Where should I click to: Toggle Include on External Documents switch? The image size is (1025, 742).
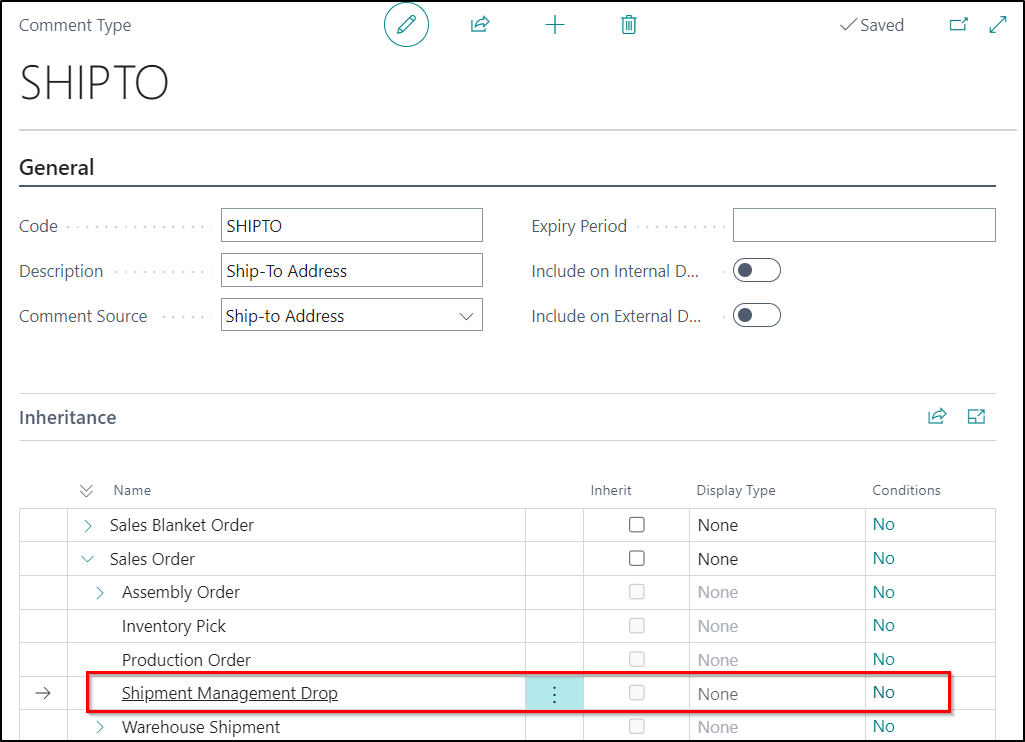click(756, 315)
